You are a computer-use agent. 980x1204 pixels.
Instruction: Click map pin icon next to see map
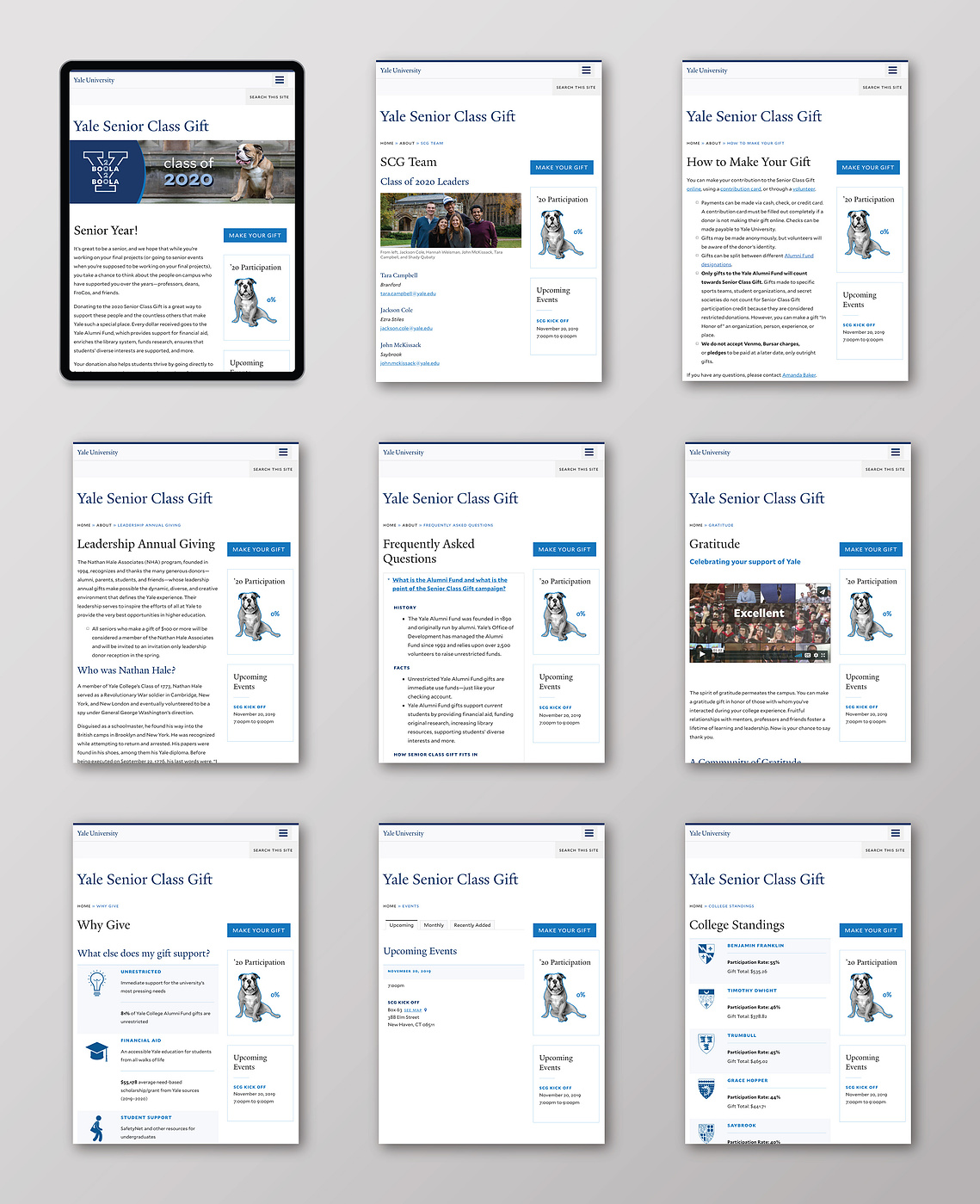coord(425,1010)
